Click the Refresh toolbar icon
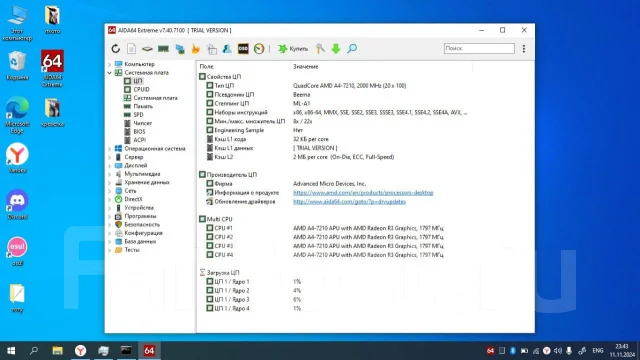The height and width of the screenshot is (360, 640). (116, 49)
